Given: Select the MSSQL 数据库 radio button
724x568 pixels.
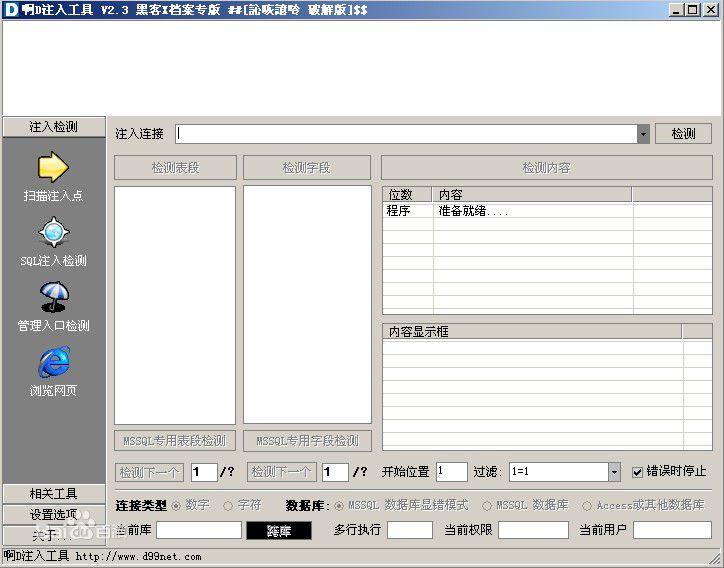Looking at the screenshot, I should tap(486, 506).
